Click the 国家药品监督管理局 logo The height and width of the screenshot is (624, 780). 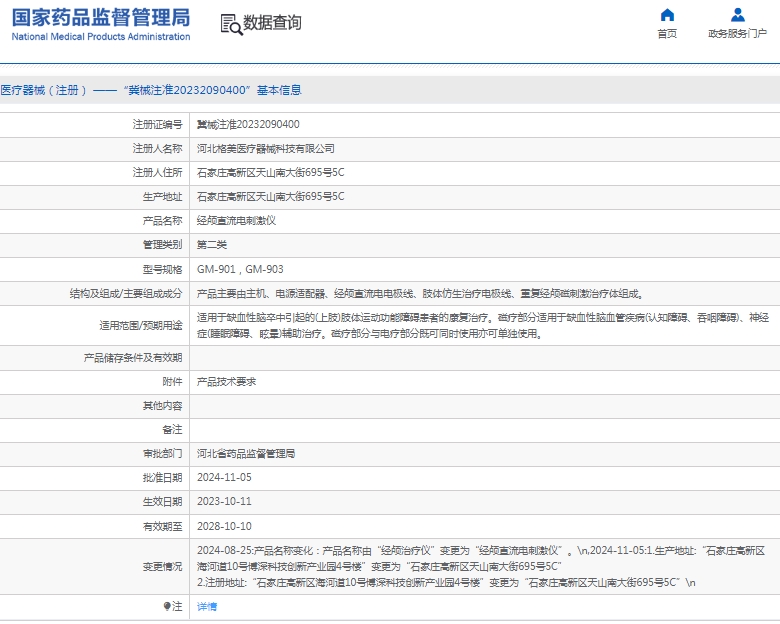point(100,18)
